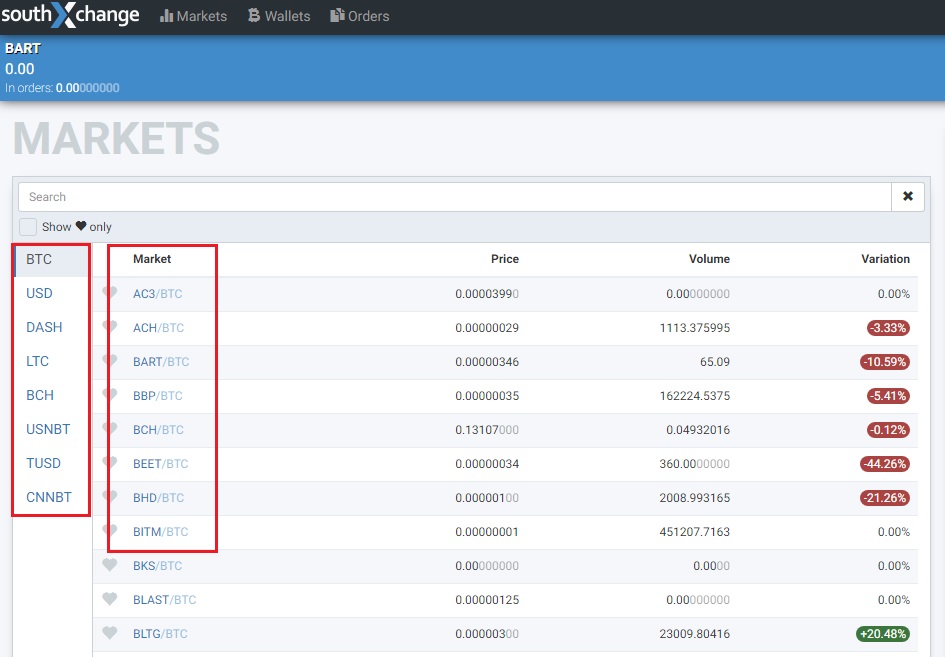
Task: Click the -21.26% variation badge
Action: (x=885, y=498)
